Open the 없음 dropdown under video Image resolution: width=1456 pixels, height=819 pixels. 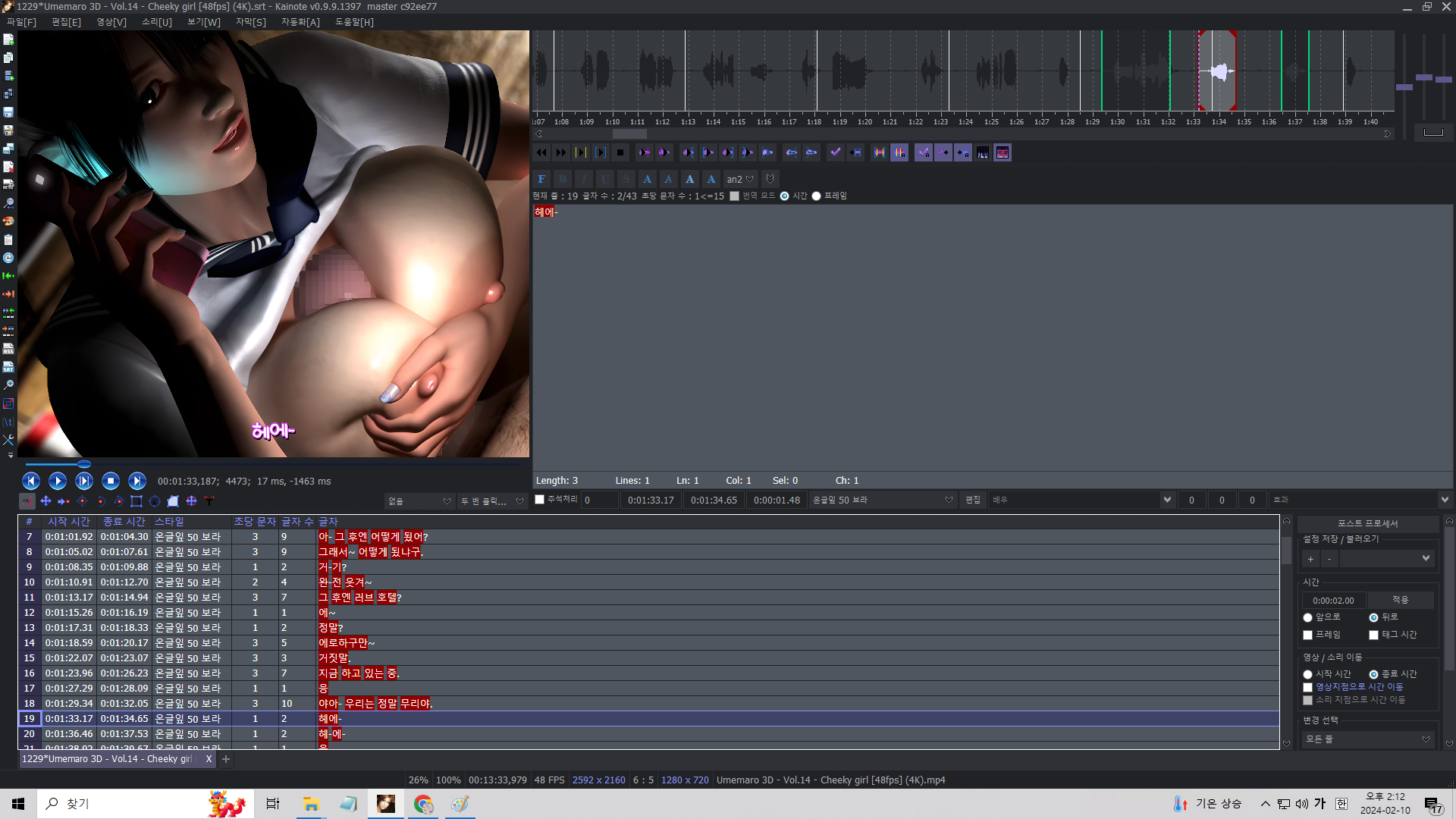click(x=419, y=501)
